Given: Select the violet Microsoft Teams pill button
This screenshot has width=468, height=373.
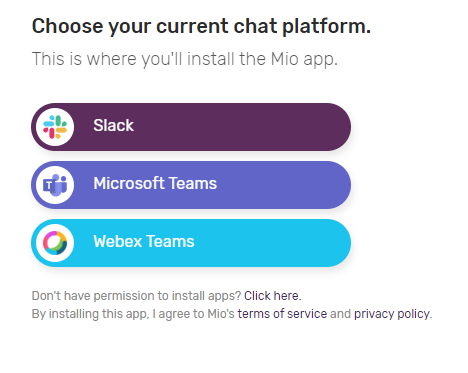Looking at the screenshot, I should coord(191,185).
